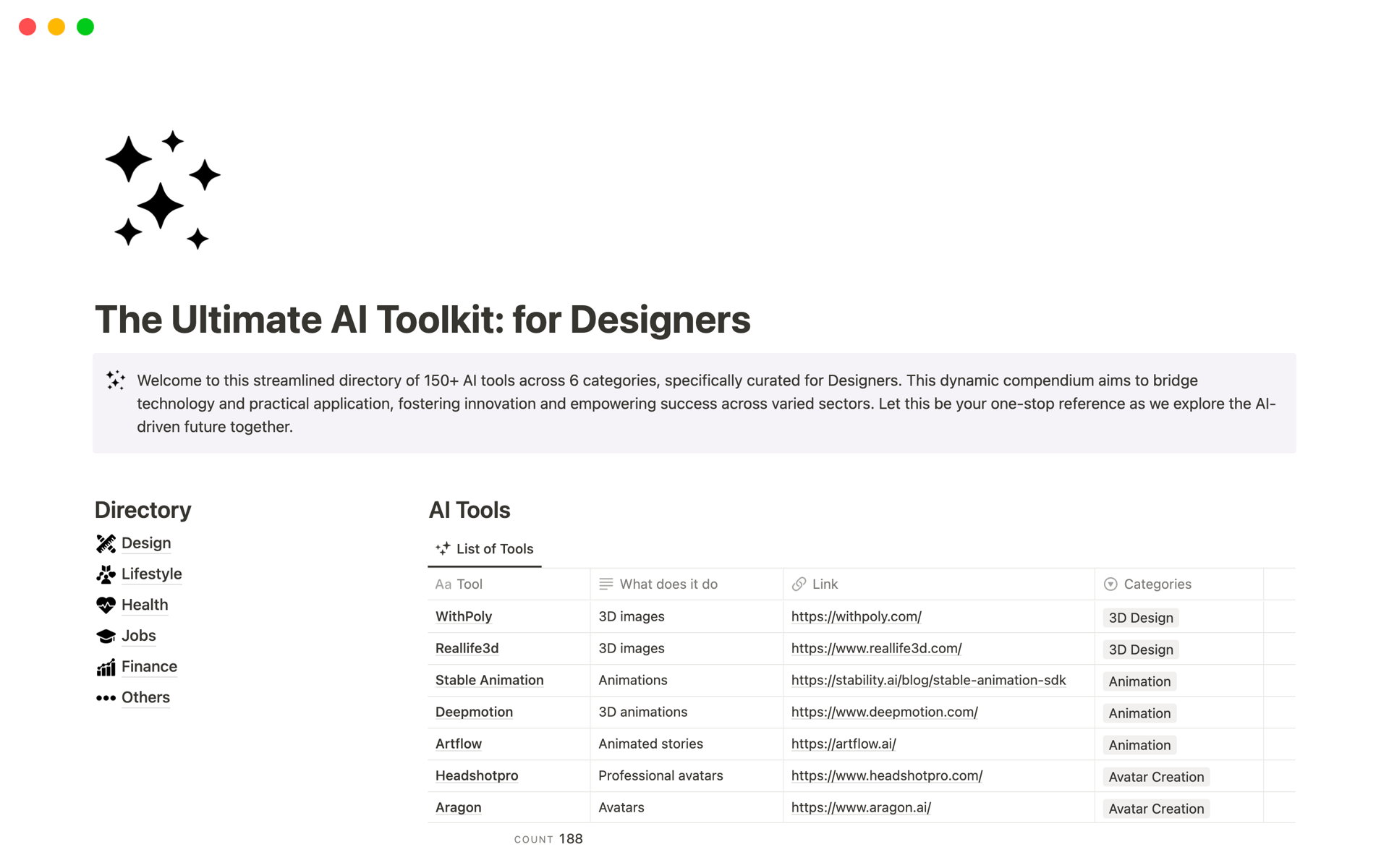Toggle visibility of What does it do column
Image resolution: width=1389 pixels, height=868 pixels.
660,584
